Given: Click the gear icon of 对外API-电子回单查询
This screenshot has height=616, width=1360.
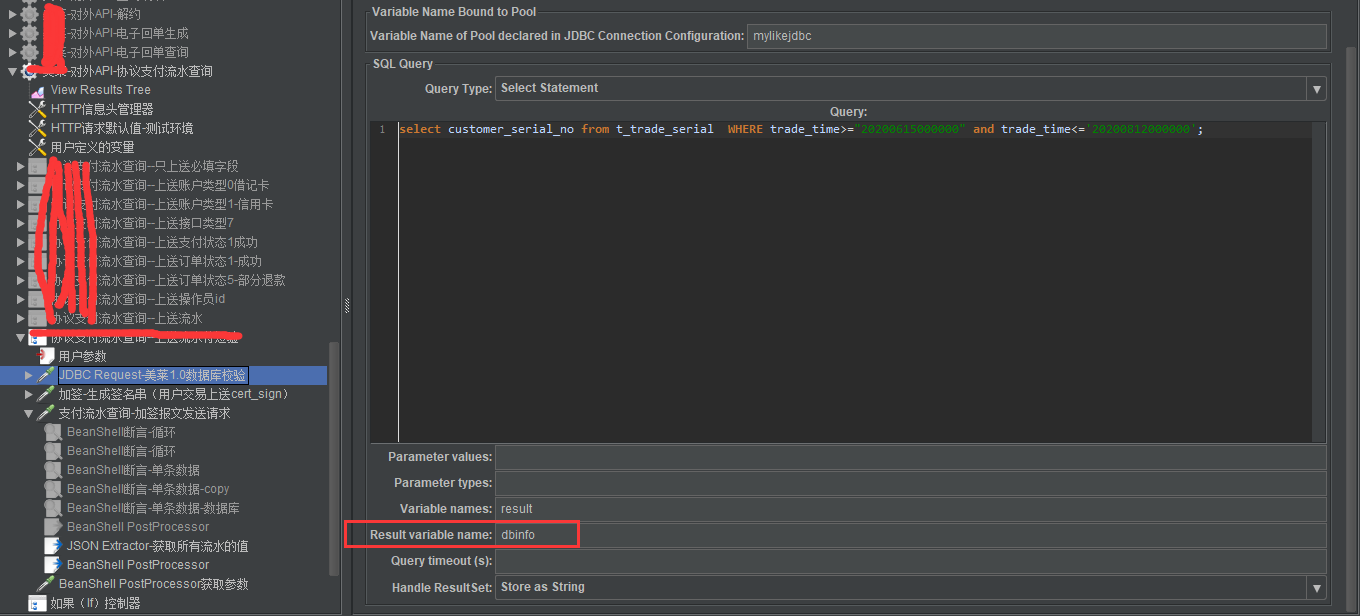Looking at the screenshot, I should point(30,52).
